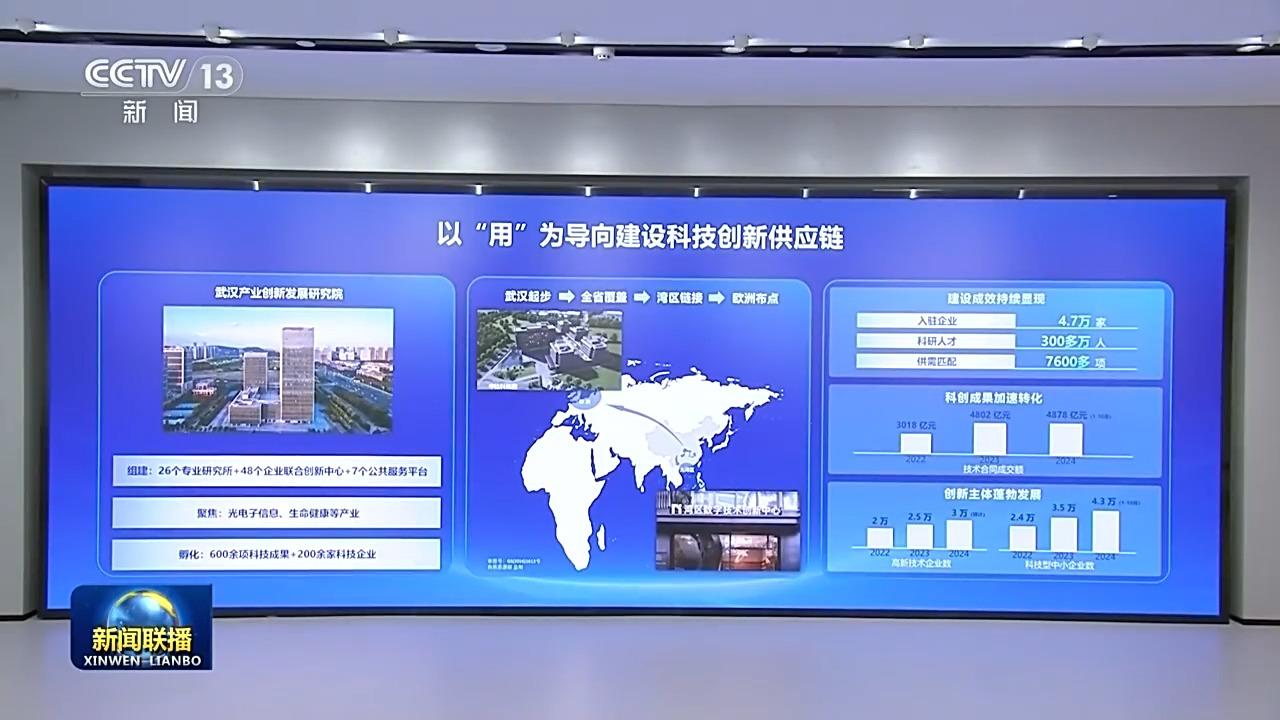Click the 3 万 bar for 2024
This screenshot has width=1280, height=720.
[x=960, y=533]
